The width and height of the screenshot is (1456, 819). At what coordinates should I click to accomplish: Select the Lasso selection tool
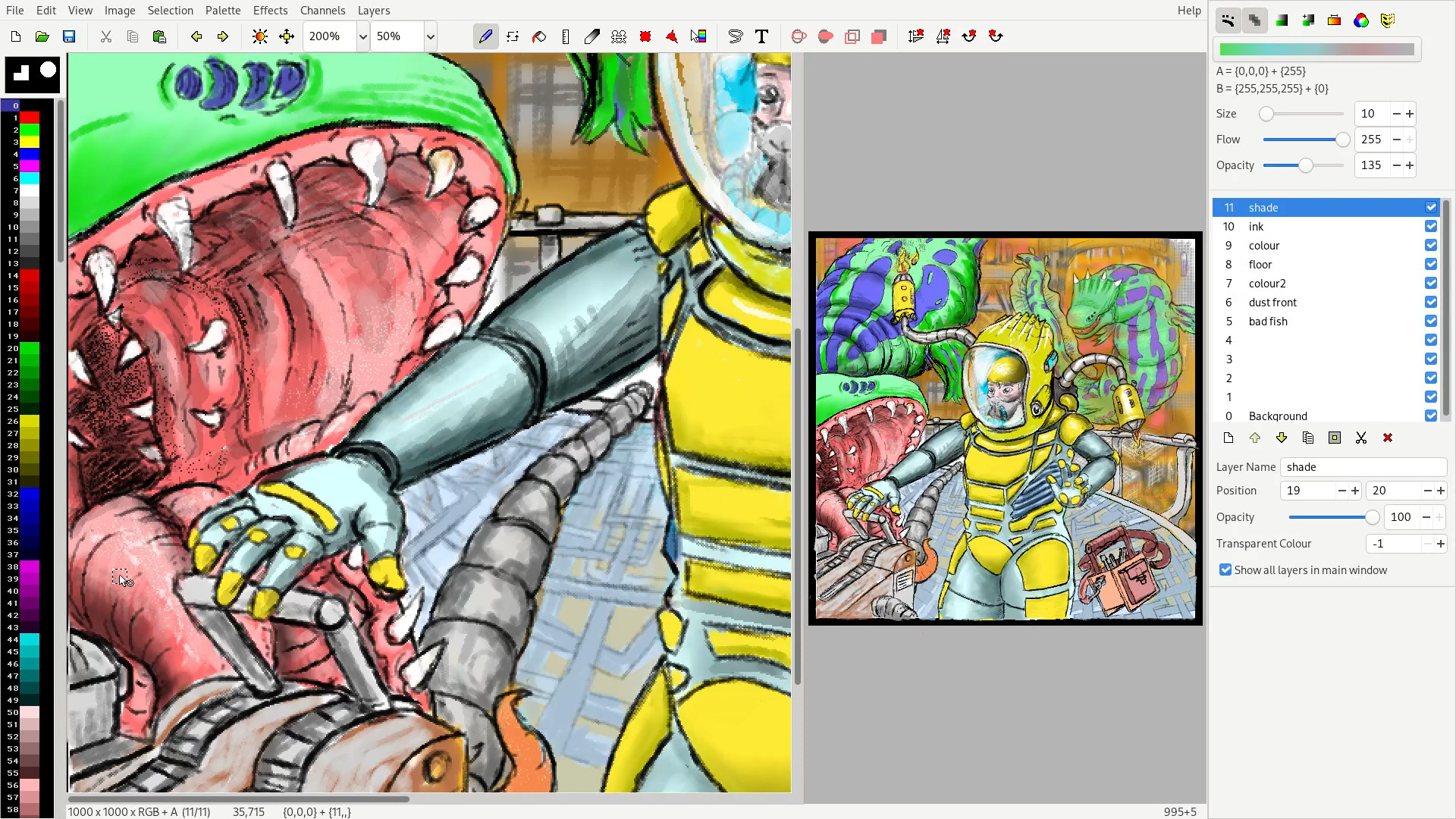pos(735,36)
